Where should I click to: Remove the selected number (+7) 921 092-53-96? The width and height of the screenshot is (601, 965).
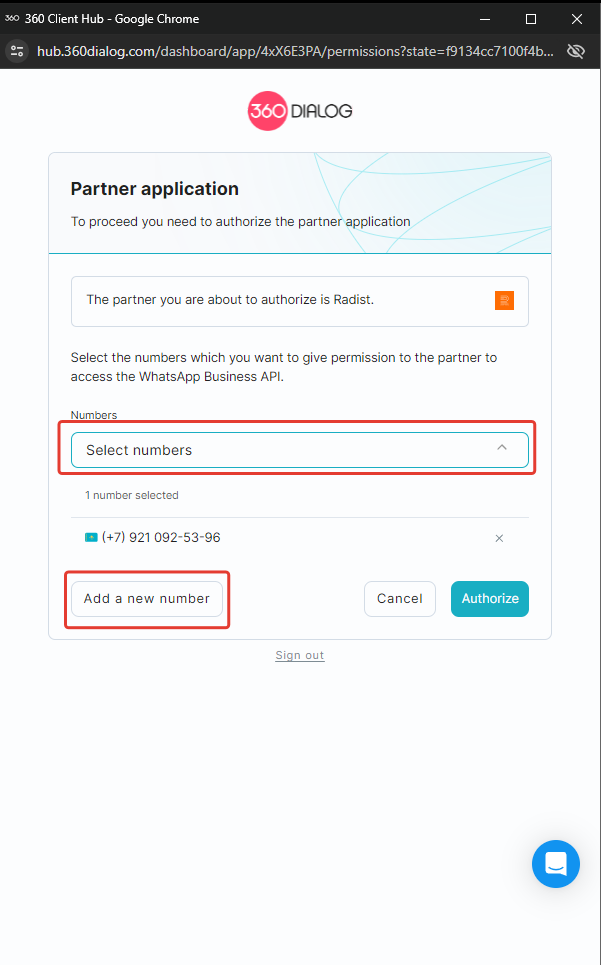(499, 538)
